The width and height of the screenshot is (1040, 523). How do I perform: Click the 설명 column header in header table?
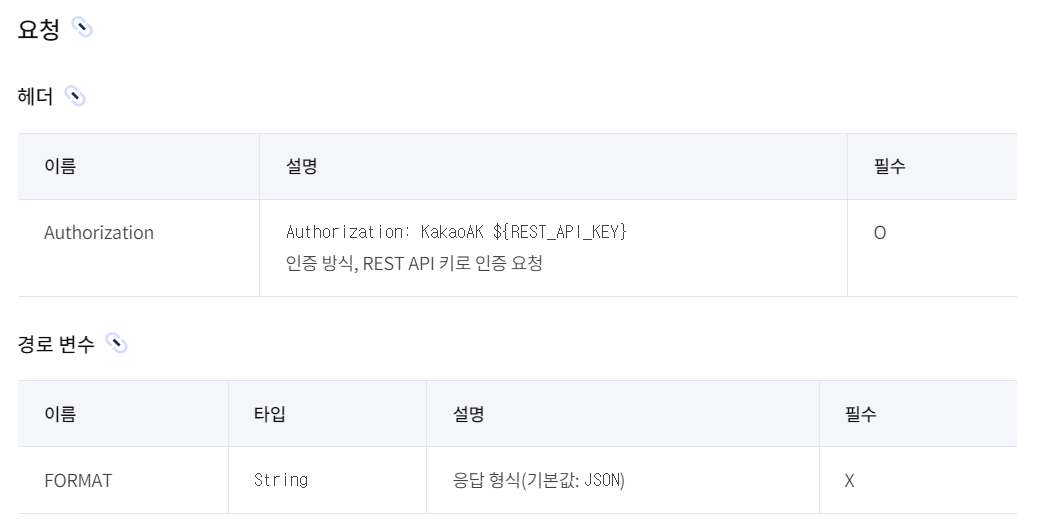point(301,166)
